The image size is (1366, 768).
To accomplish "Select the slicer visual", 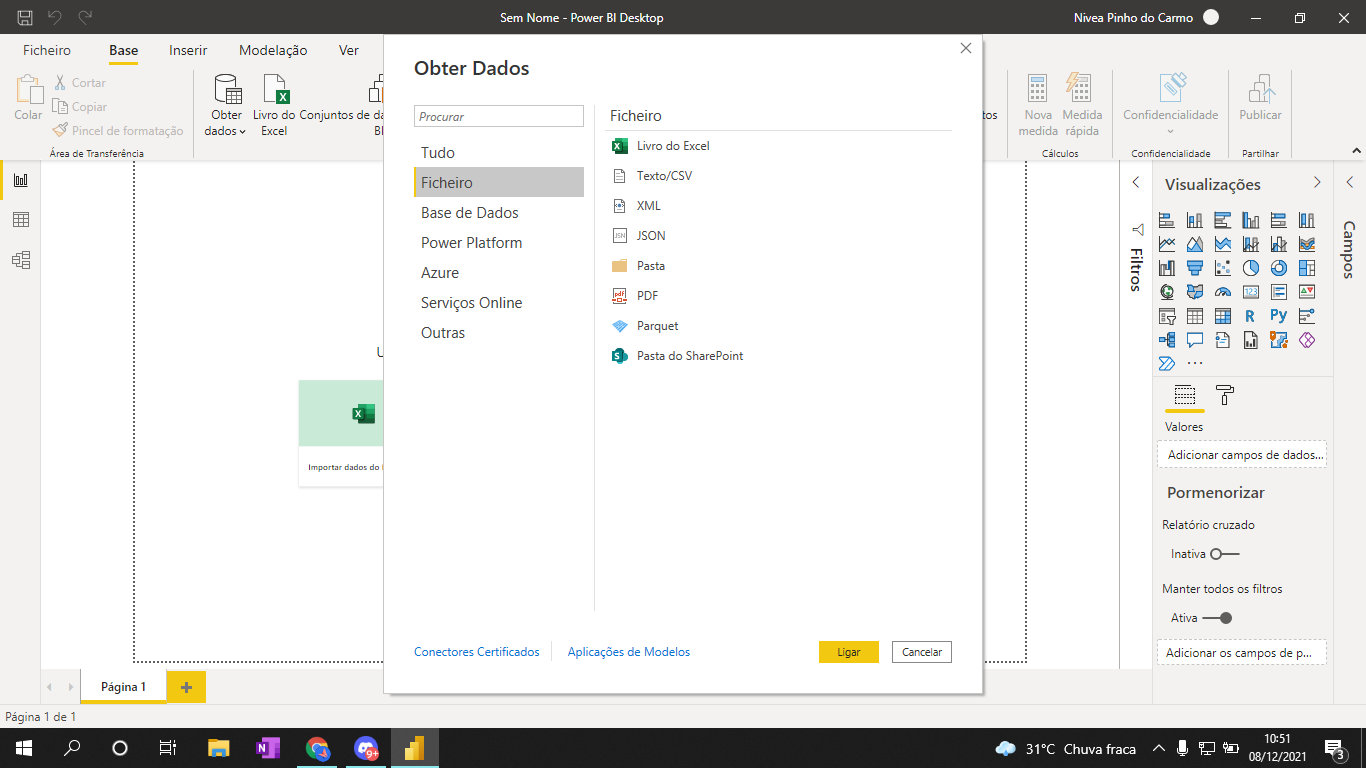I will tap(1167, 316).
